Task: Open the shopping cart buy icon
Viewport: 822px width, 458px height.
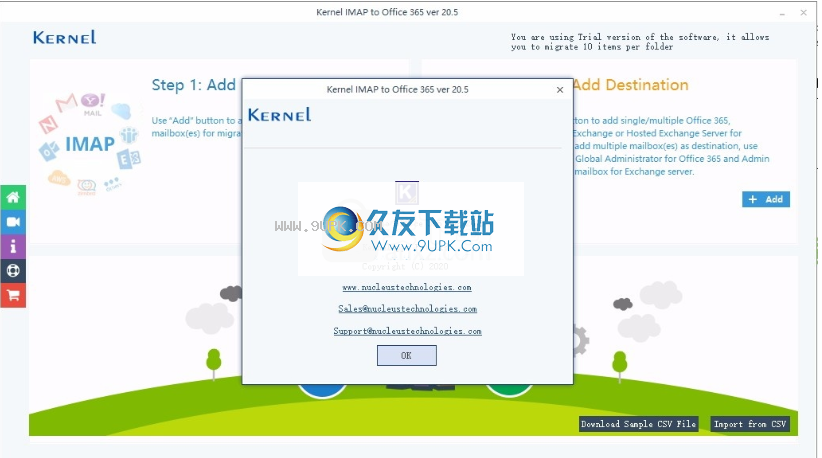Action: 13,295
